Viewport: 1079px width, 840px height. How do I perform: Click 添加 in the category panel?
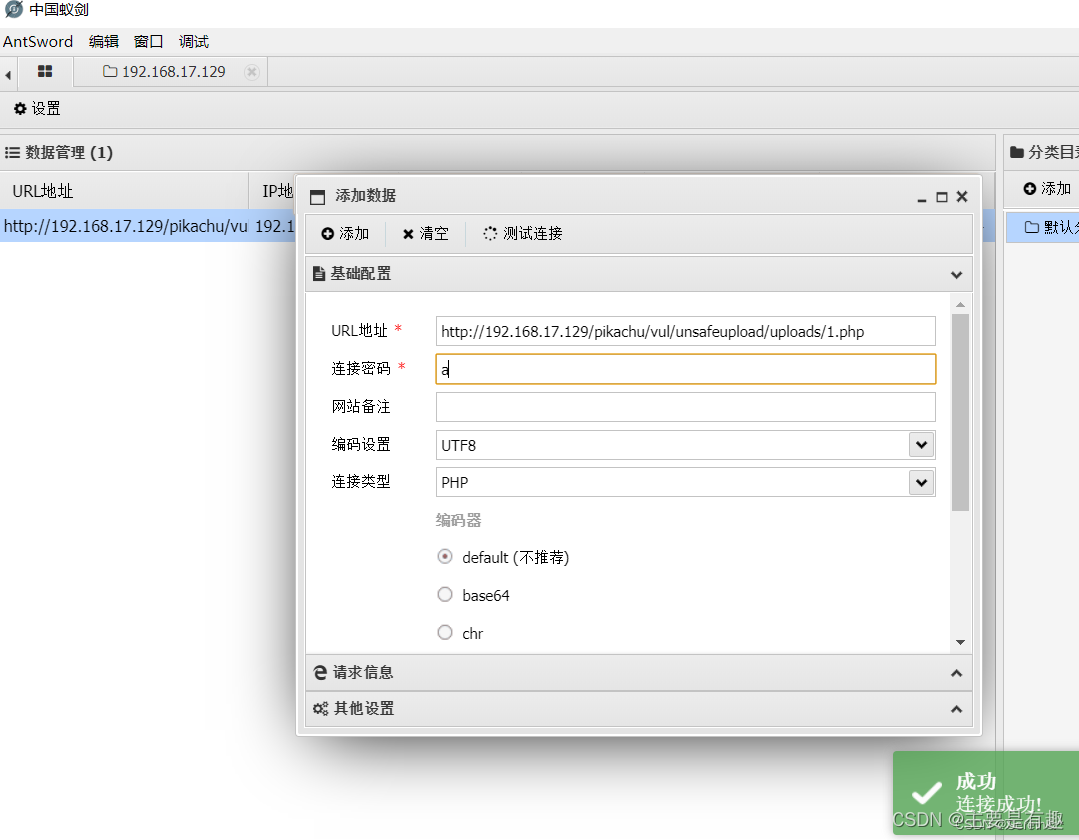pyautogui.click(x=1047, y=189)
